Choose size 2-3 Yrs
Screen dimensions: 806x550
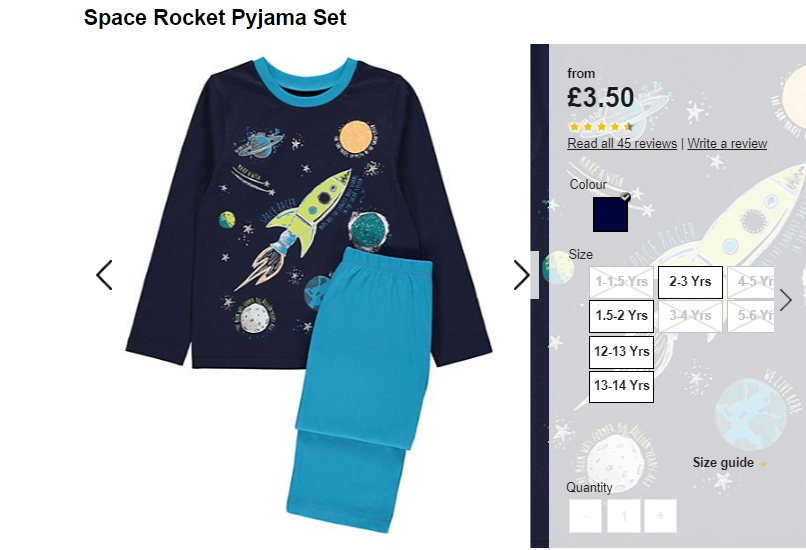click(690, 282)
